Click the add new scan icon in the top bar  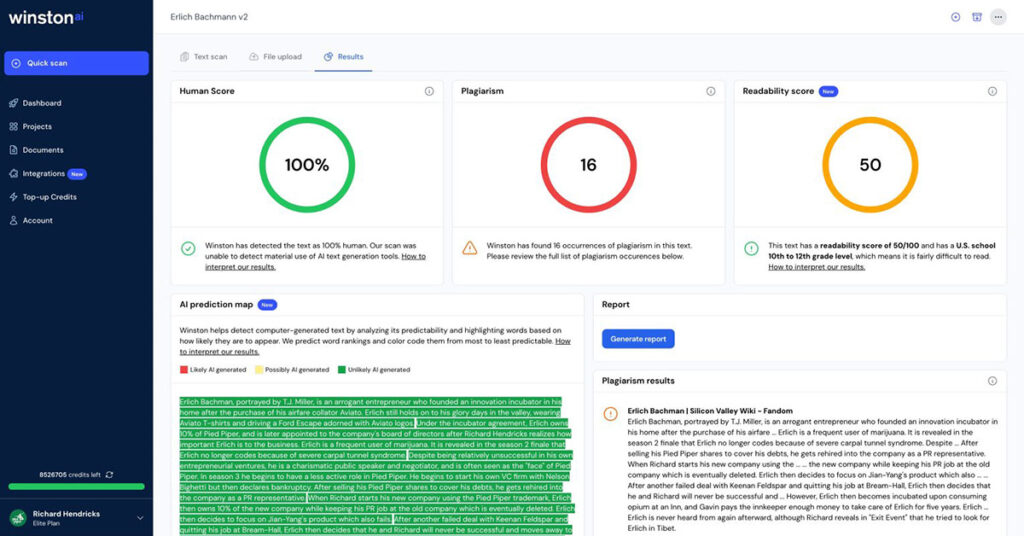coord(955,17)
